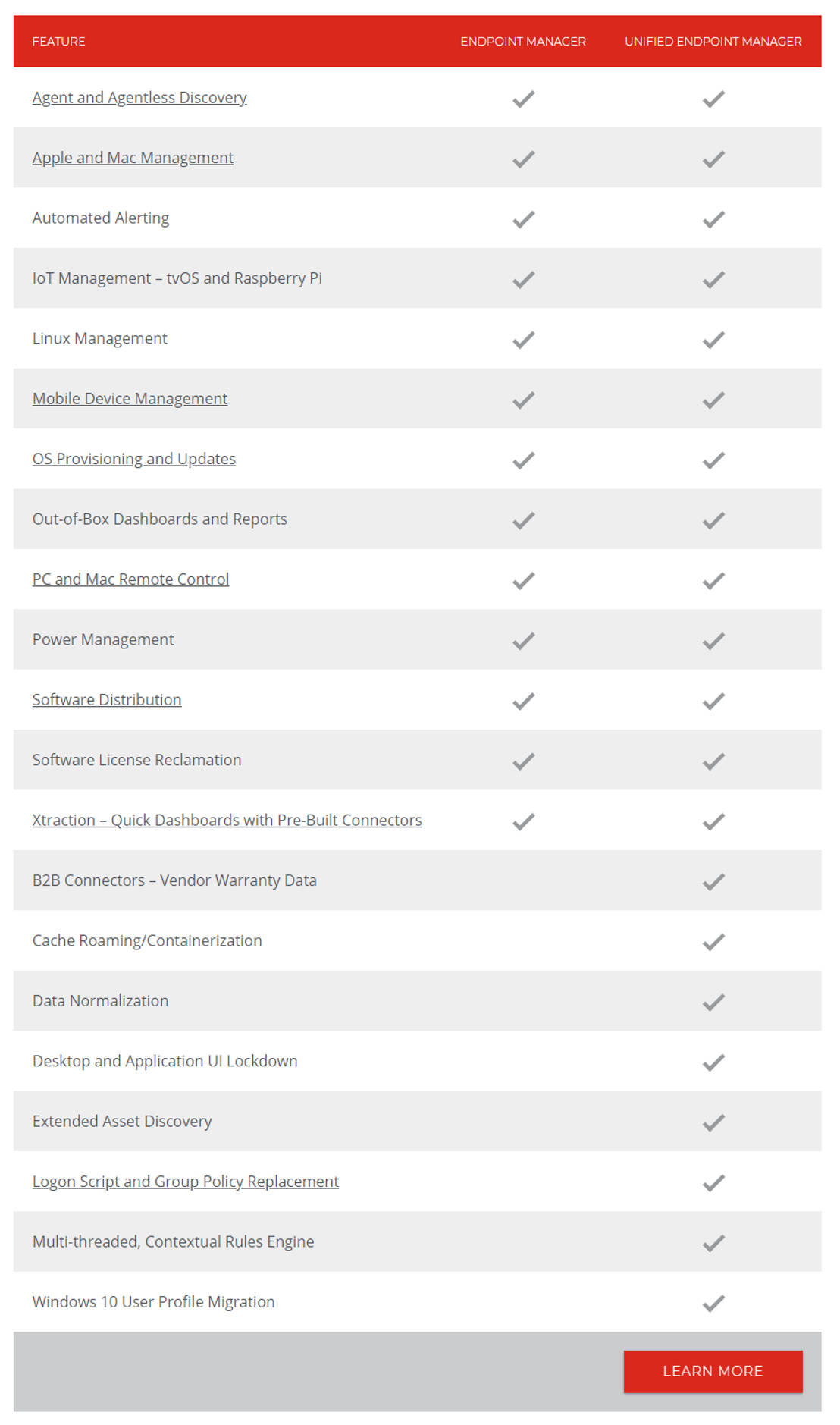Click the Desktop and Application UI Lockdown checkmark
This screenshot has height=1425, width=840.
pos(713,1062)
